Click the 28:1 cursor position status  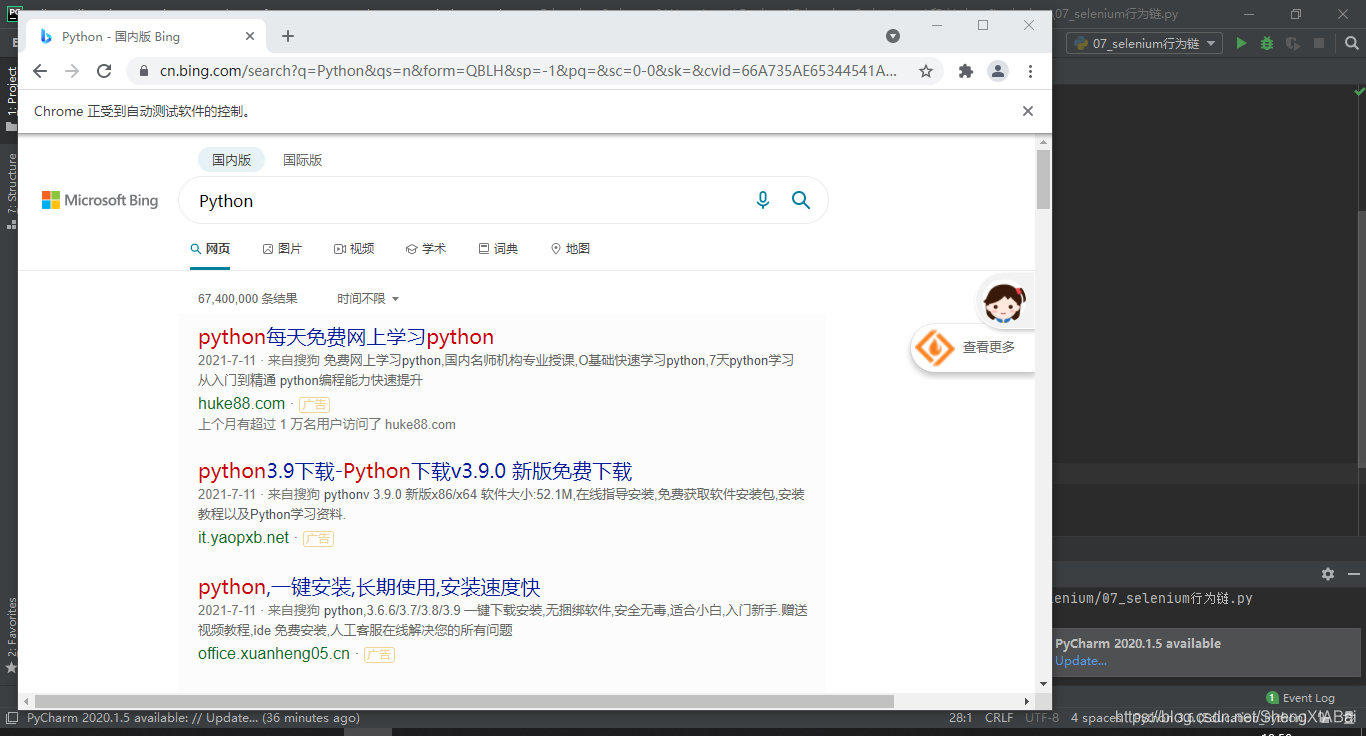(x=960, y=718)
